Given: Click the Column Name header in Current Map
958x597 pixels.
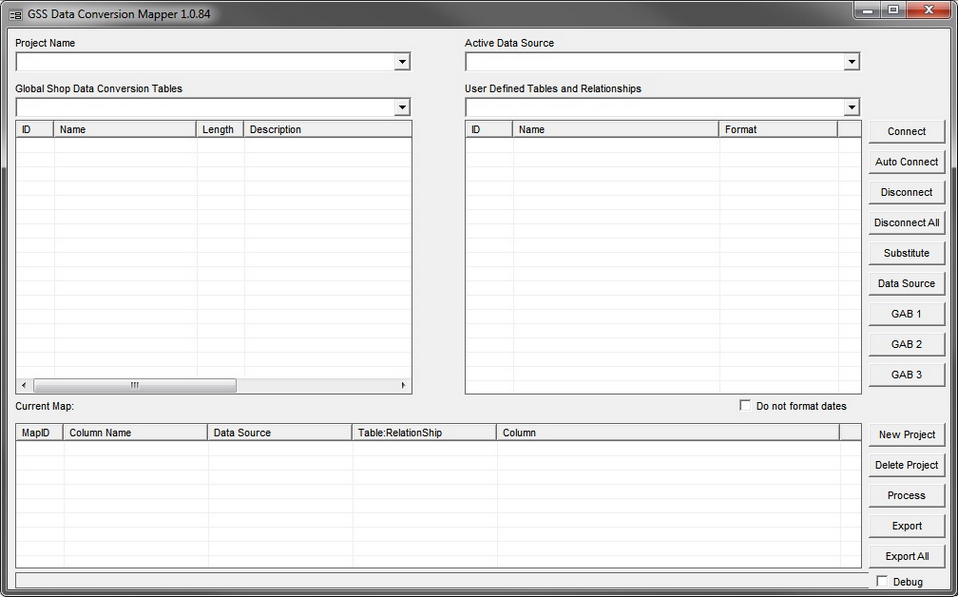Looking at the screenshot, I should pos(136,433).
